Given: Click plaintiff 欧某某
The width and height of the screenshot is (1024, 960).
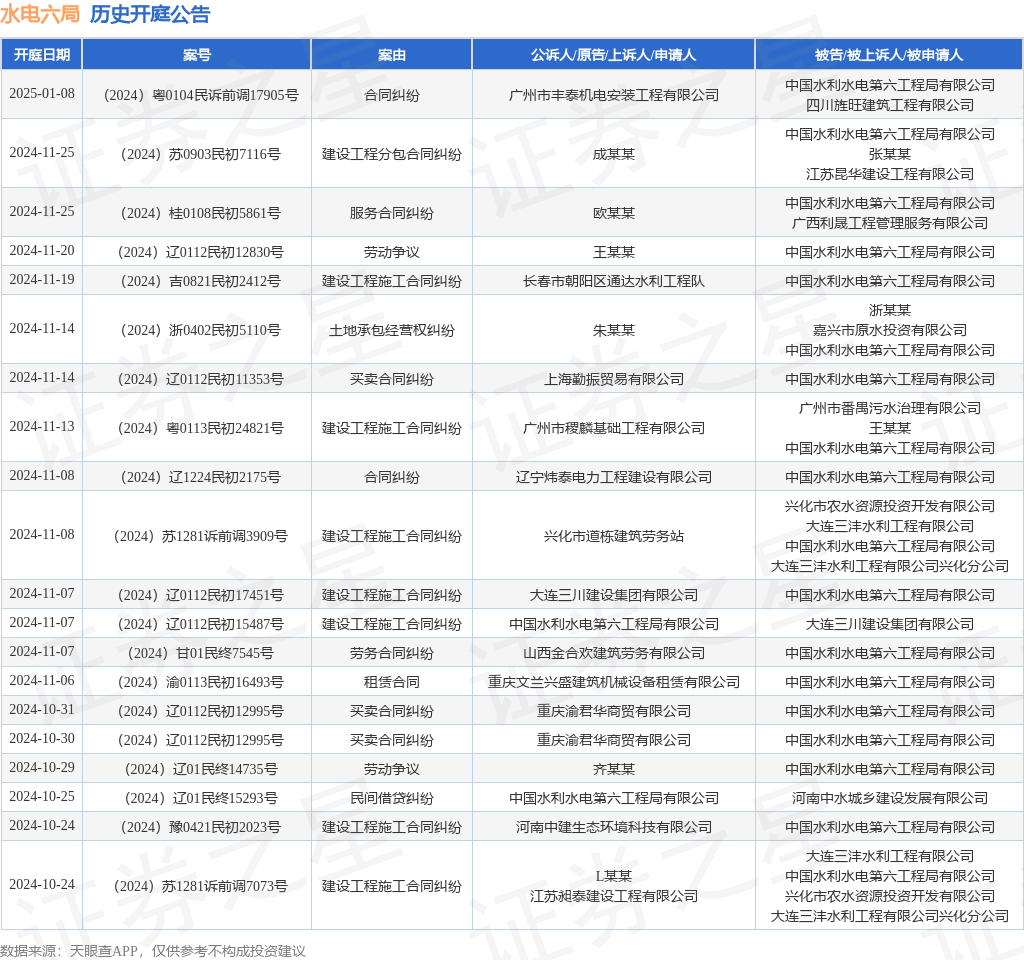Looking at the screenshot, I should point(614,213).
